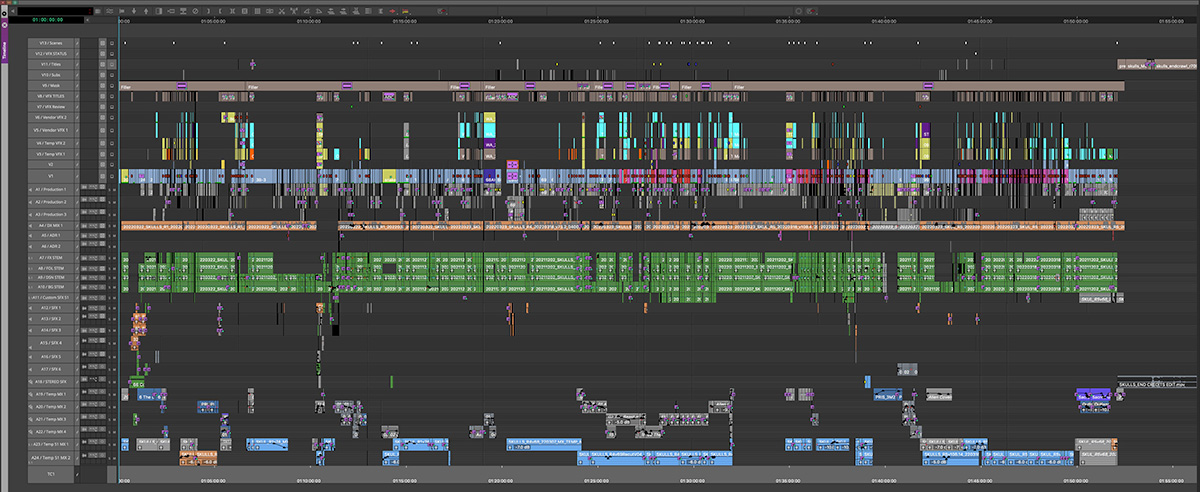Select the V8 / VFX TITLES track

click(51, 96)
